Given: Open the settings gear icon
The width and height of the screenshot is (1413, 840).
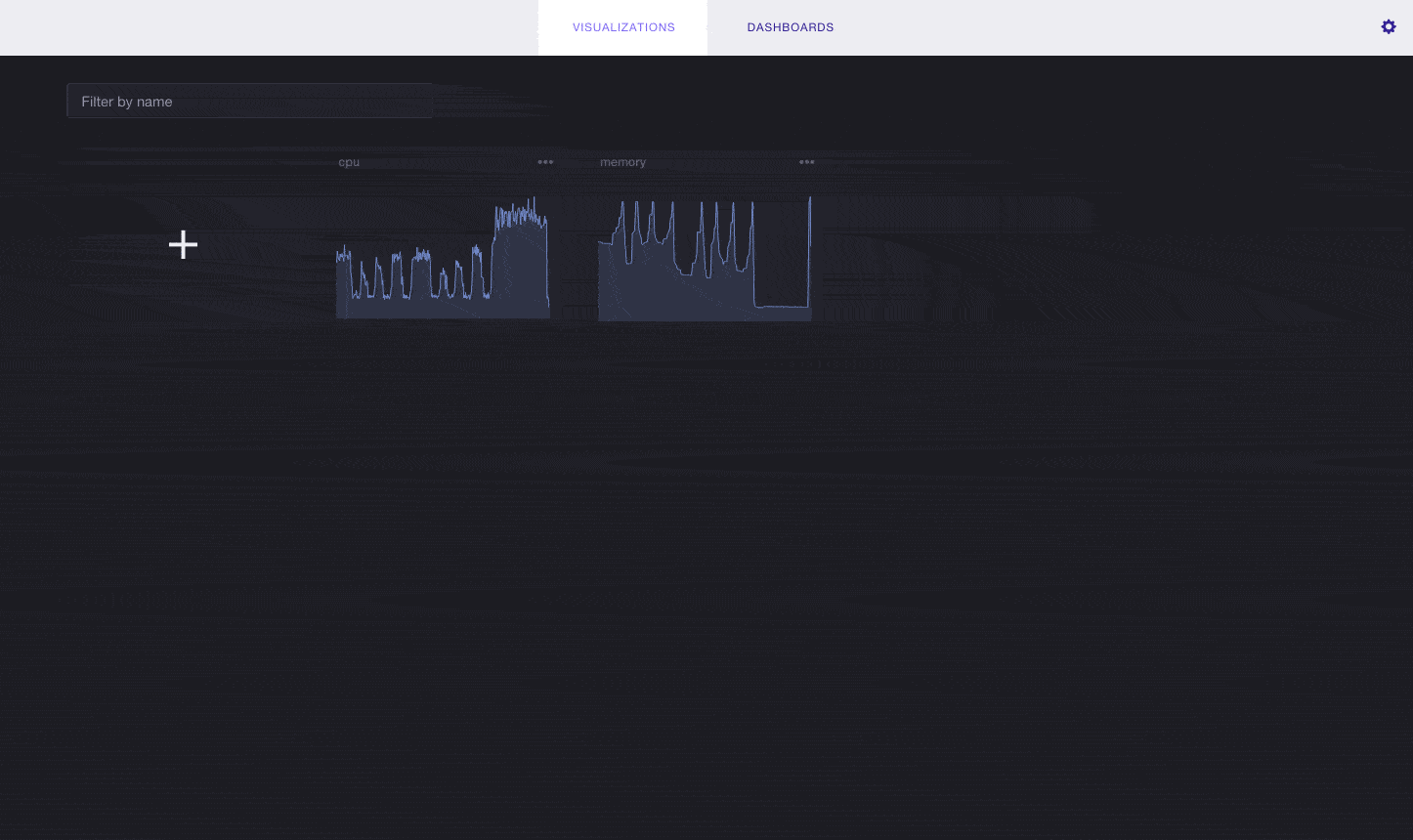Looking at the screenshot, I should click(x=1388, y=27).
